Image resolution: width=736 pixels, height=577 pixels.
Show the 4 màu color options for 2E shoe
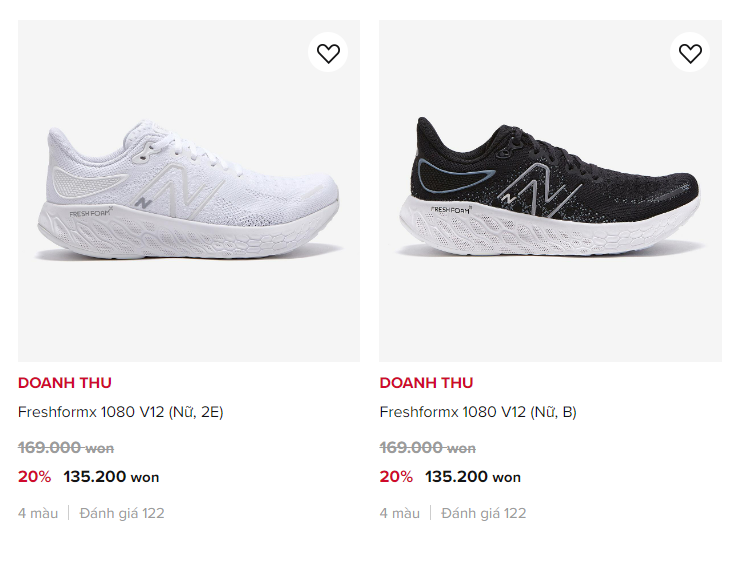(x=38, y=513)
